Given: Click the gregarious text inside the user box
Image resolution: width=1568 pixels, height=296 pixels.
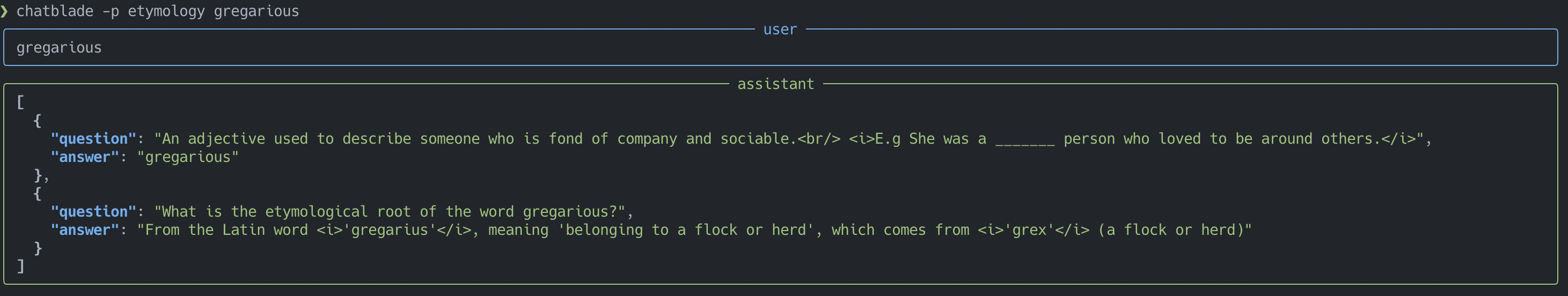Looking at the screenshot, I should click(x=59, y=48).
